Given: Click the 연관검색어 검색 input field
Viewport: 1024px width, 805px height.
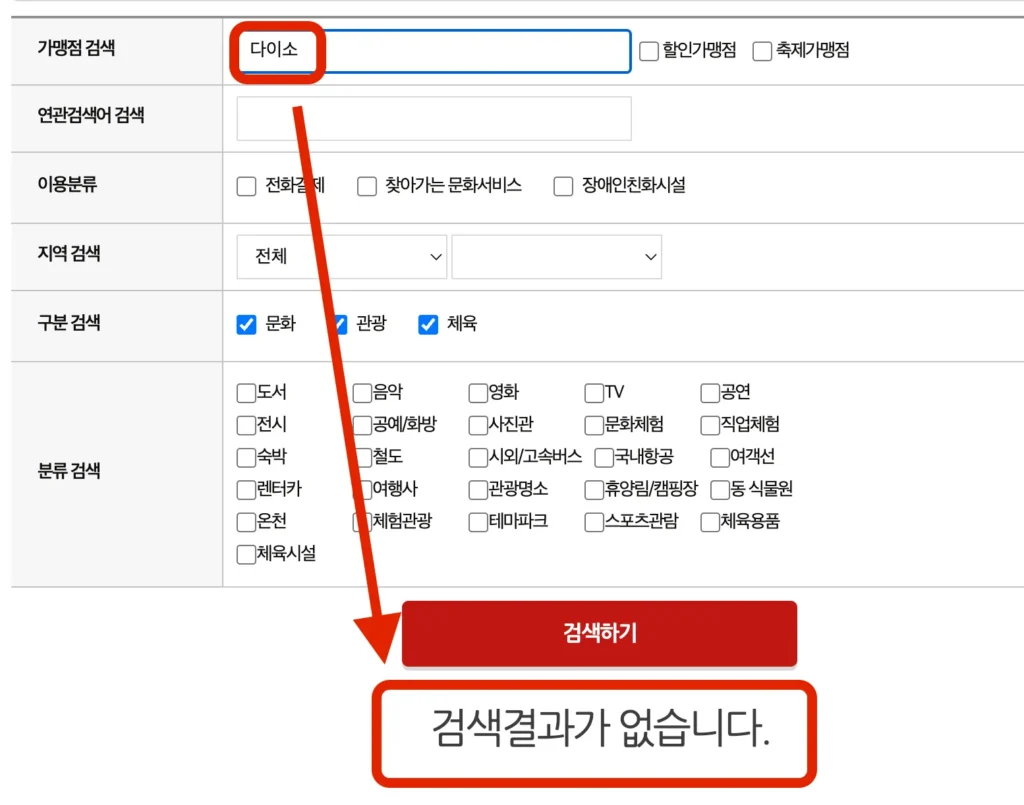Looking at the screenshot, I should [x=434, y=118].
